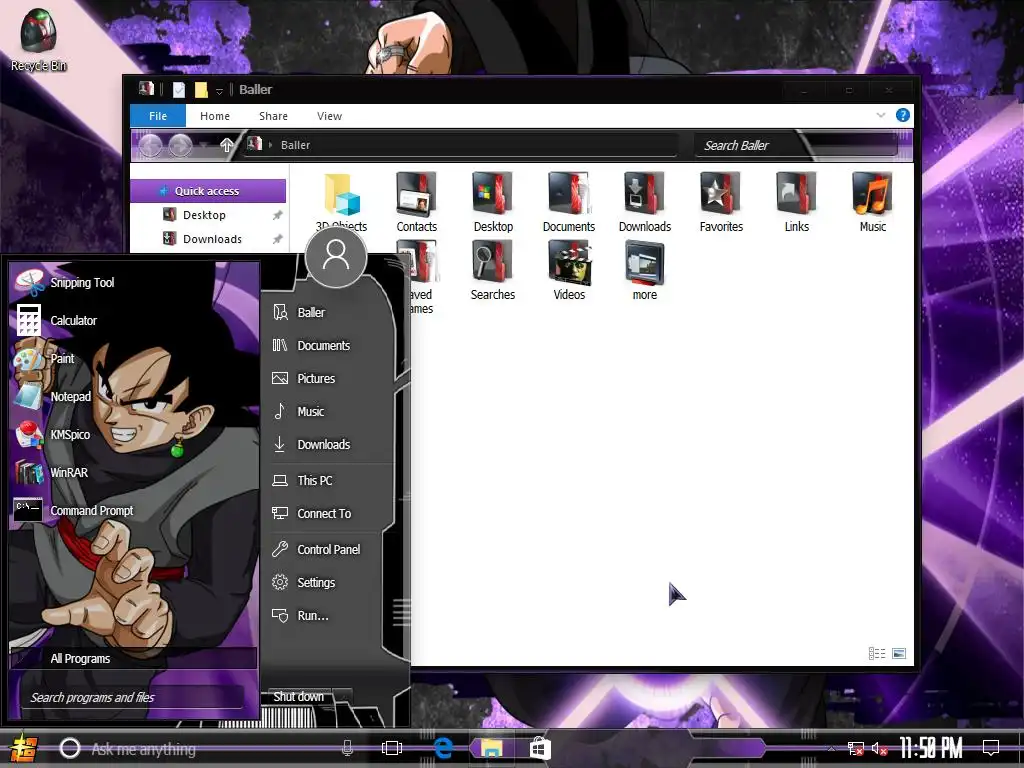This screenshot has width=1024, height=768.
Task: Click the Shut down button
Action: point(298,697)
